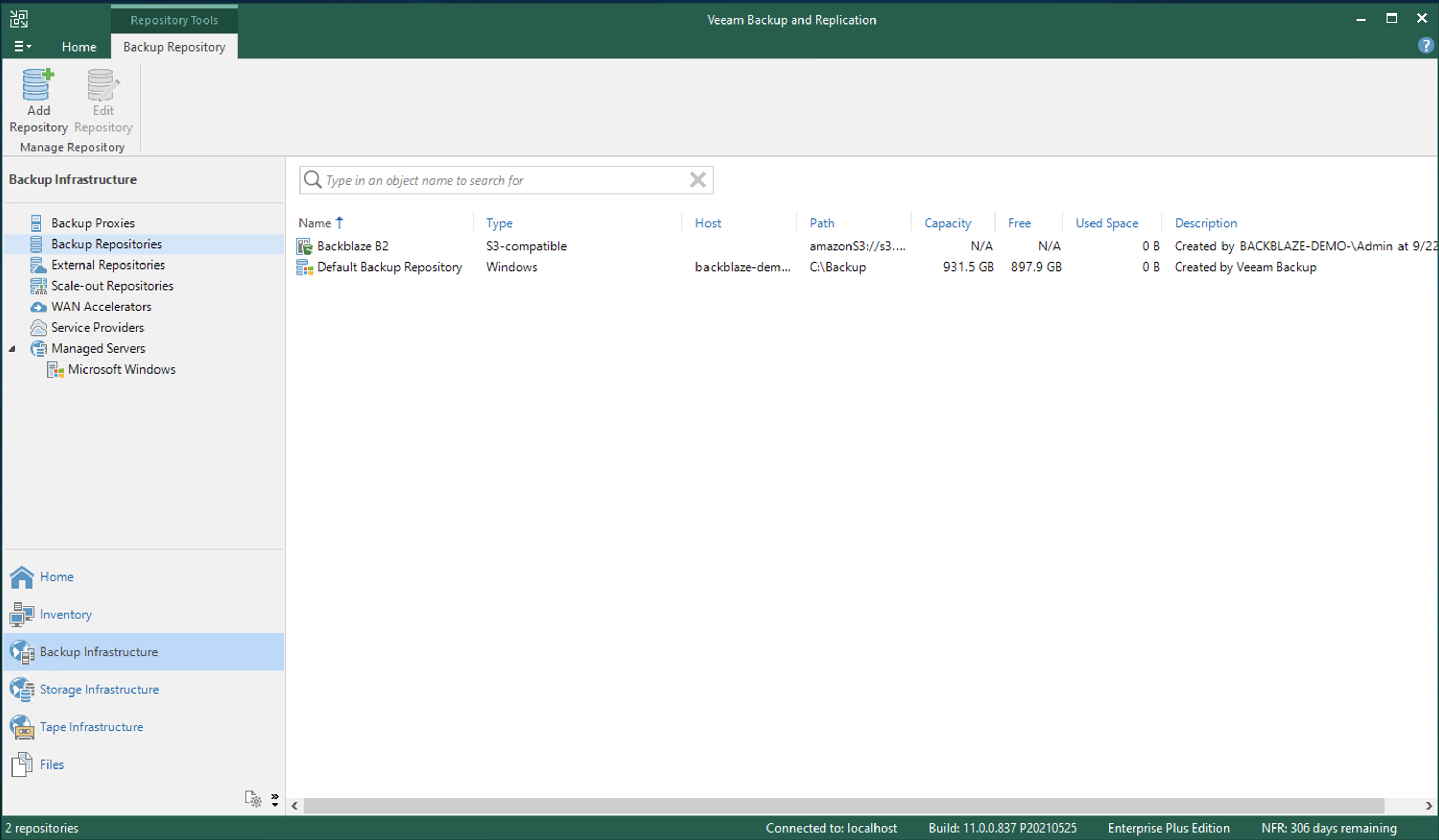
Task: Sort by the Used Space column header
Action: [x=1107, y=223]
